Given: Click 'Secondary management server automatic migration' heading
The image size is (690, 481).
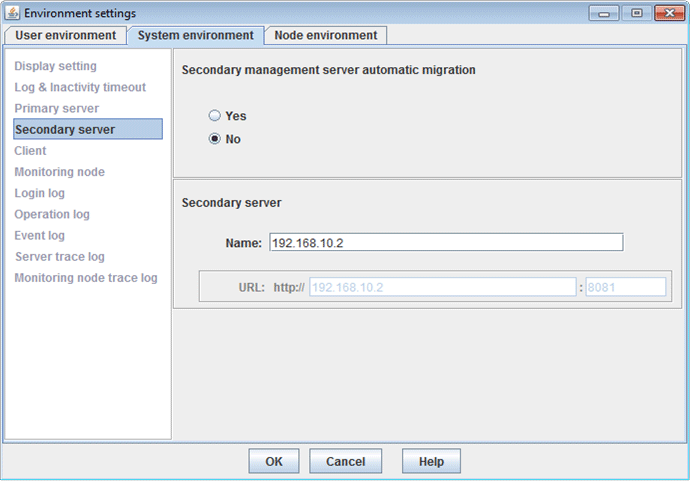Looking at the screenshot, I should [329, 70].
